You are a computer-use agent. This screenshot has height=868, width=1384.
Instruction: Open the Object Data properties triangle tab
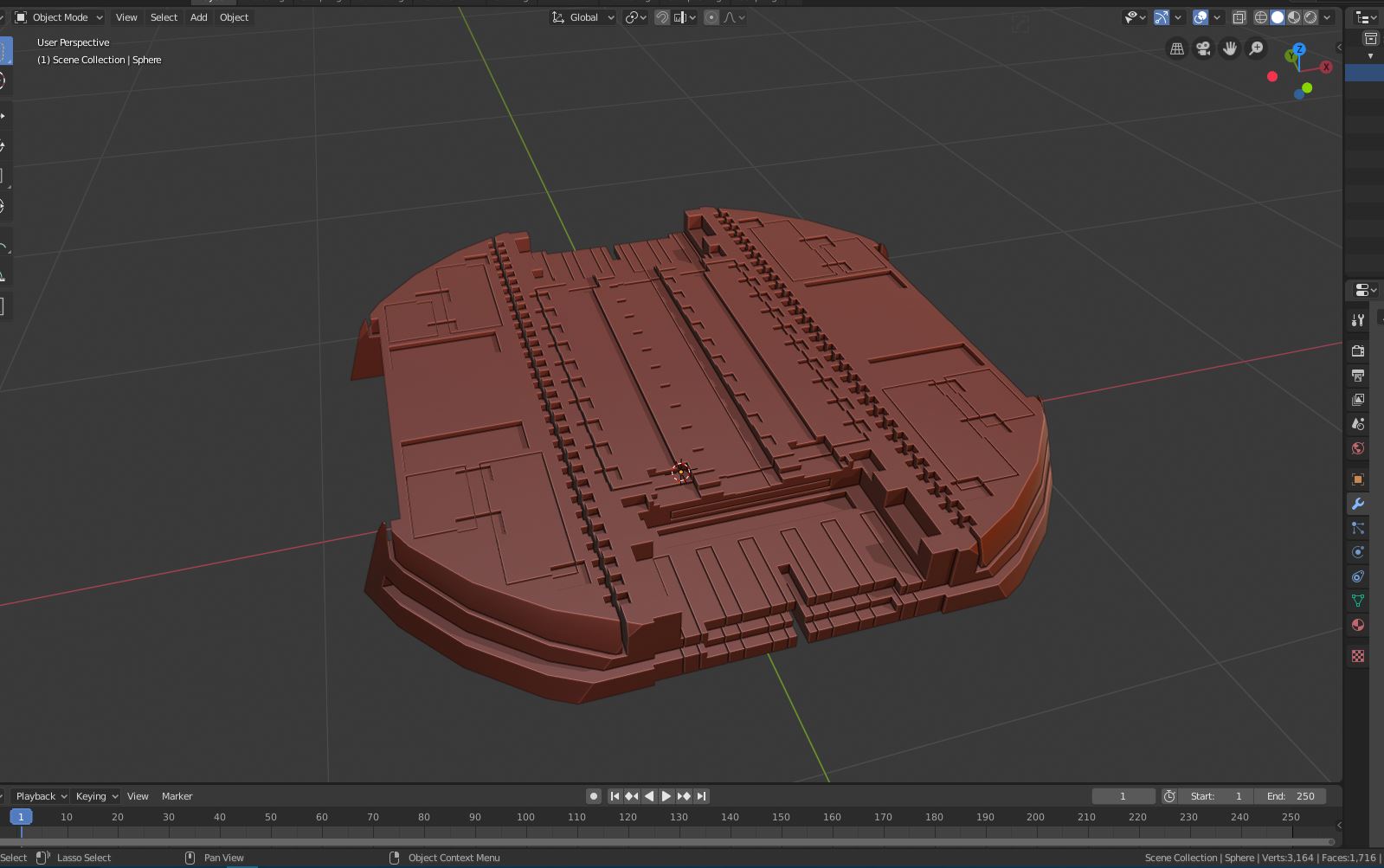pyautogui.click(x=1357, y=601)
